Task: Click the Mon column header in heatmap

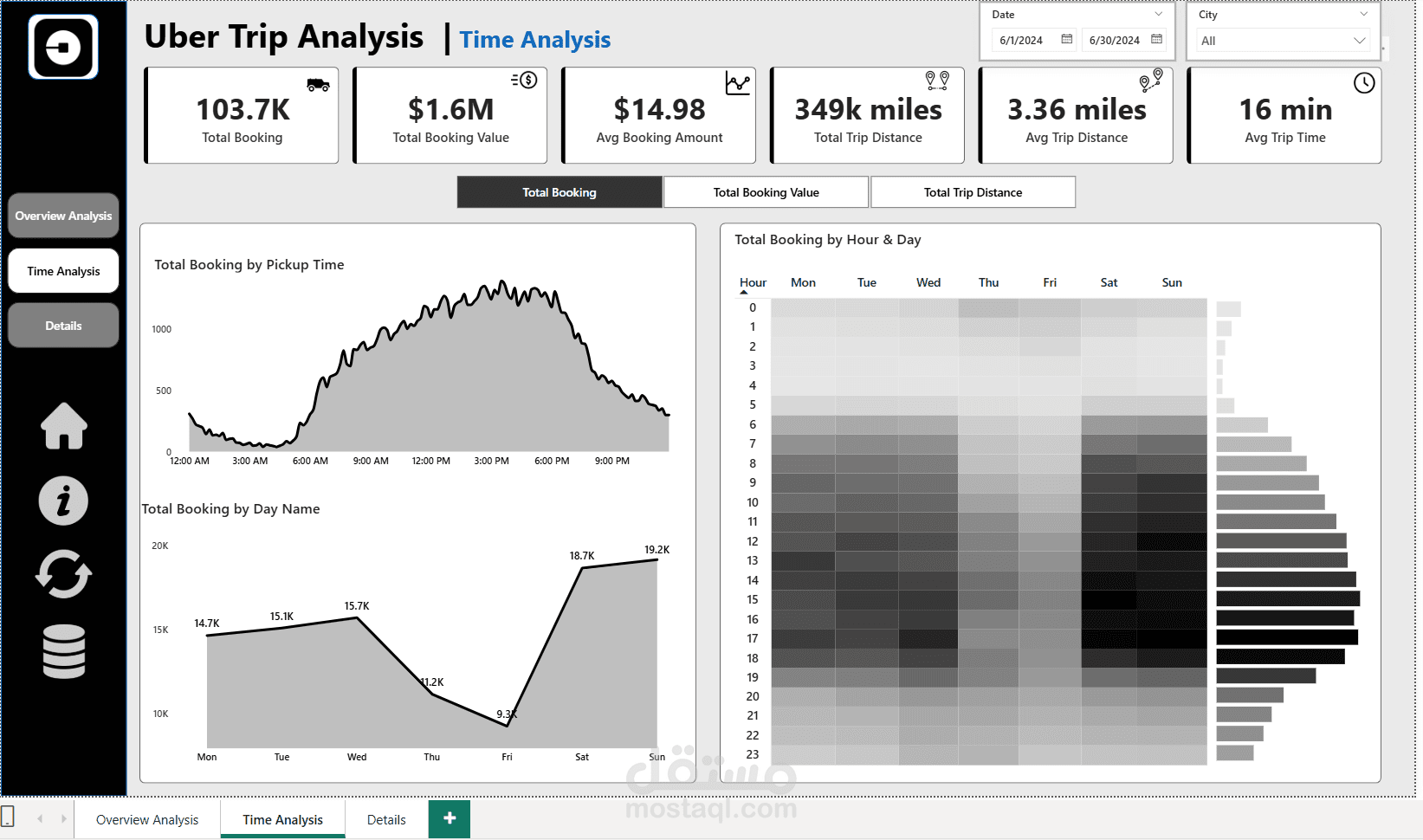Action: 803,282
